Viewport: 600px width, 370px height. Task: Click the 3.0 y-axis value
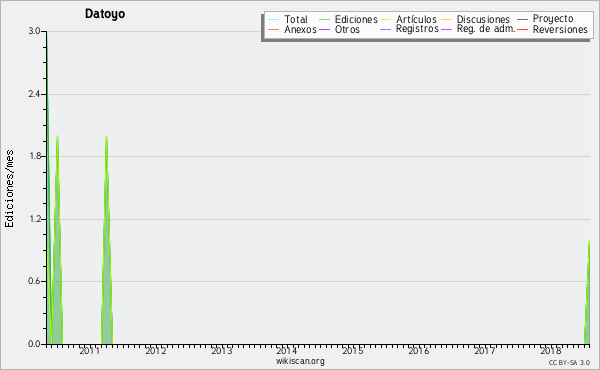[34, 31]
